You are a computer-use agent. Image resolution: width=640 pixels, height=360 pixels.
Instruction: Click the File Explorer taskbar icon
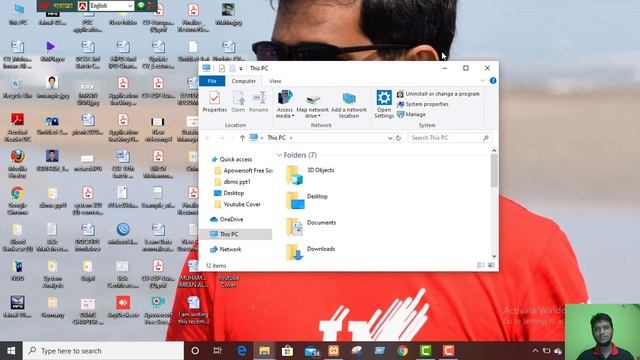point(264,351)
